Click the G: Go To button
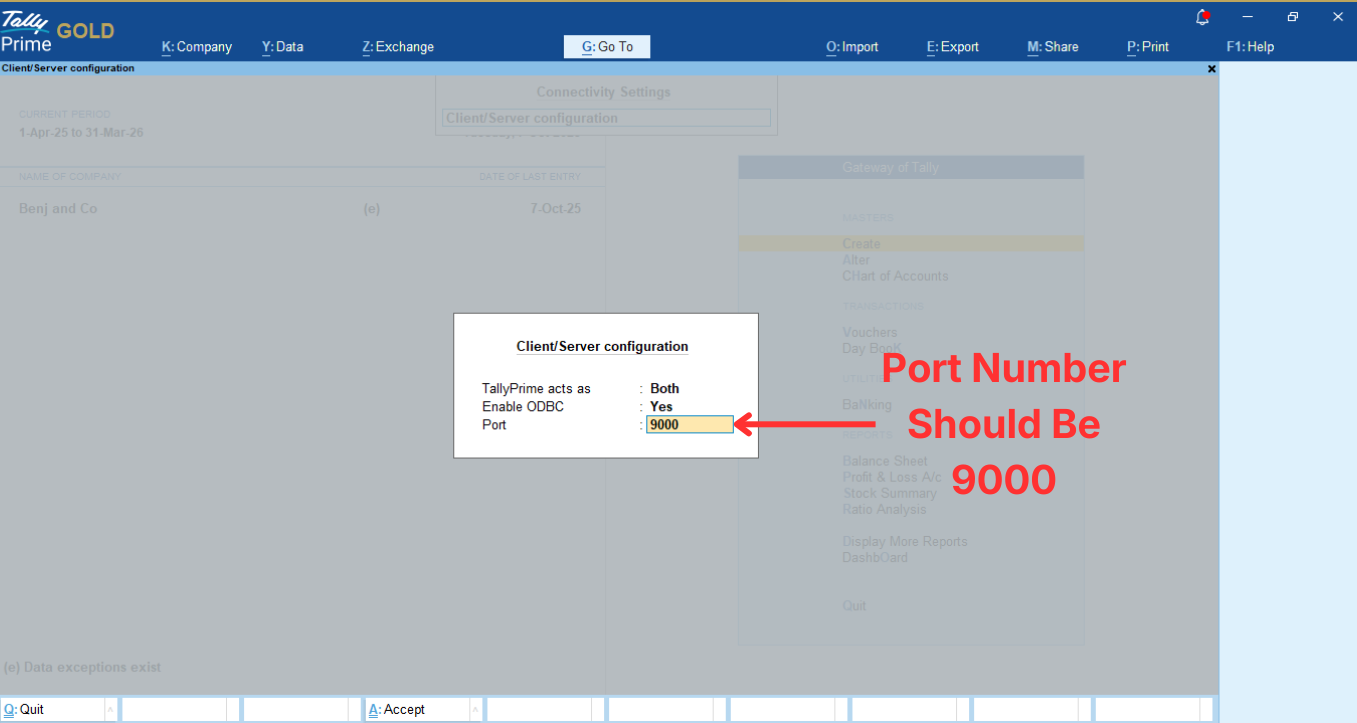The width and height of the screenshot is (1357, 723). click(607, 47)
